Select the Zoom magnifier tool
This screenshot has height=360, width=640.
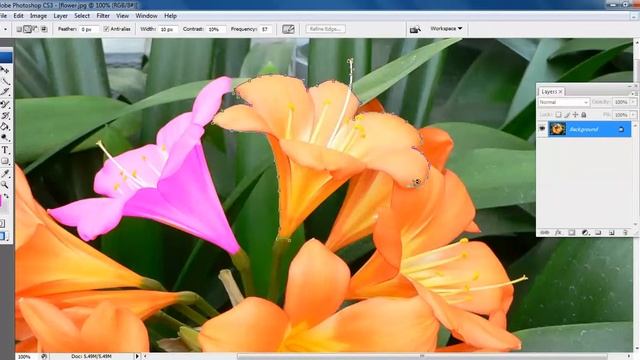click(4, 185)
